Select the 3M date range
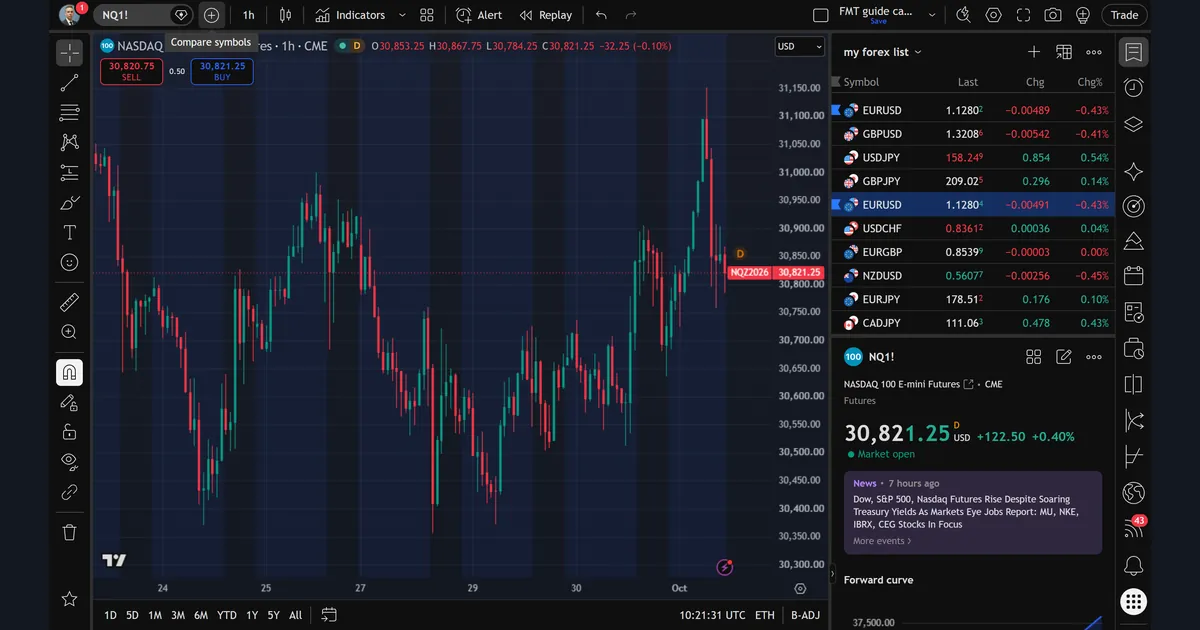 pyautogui.click(x=178, y=615)
